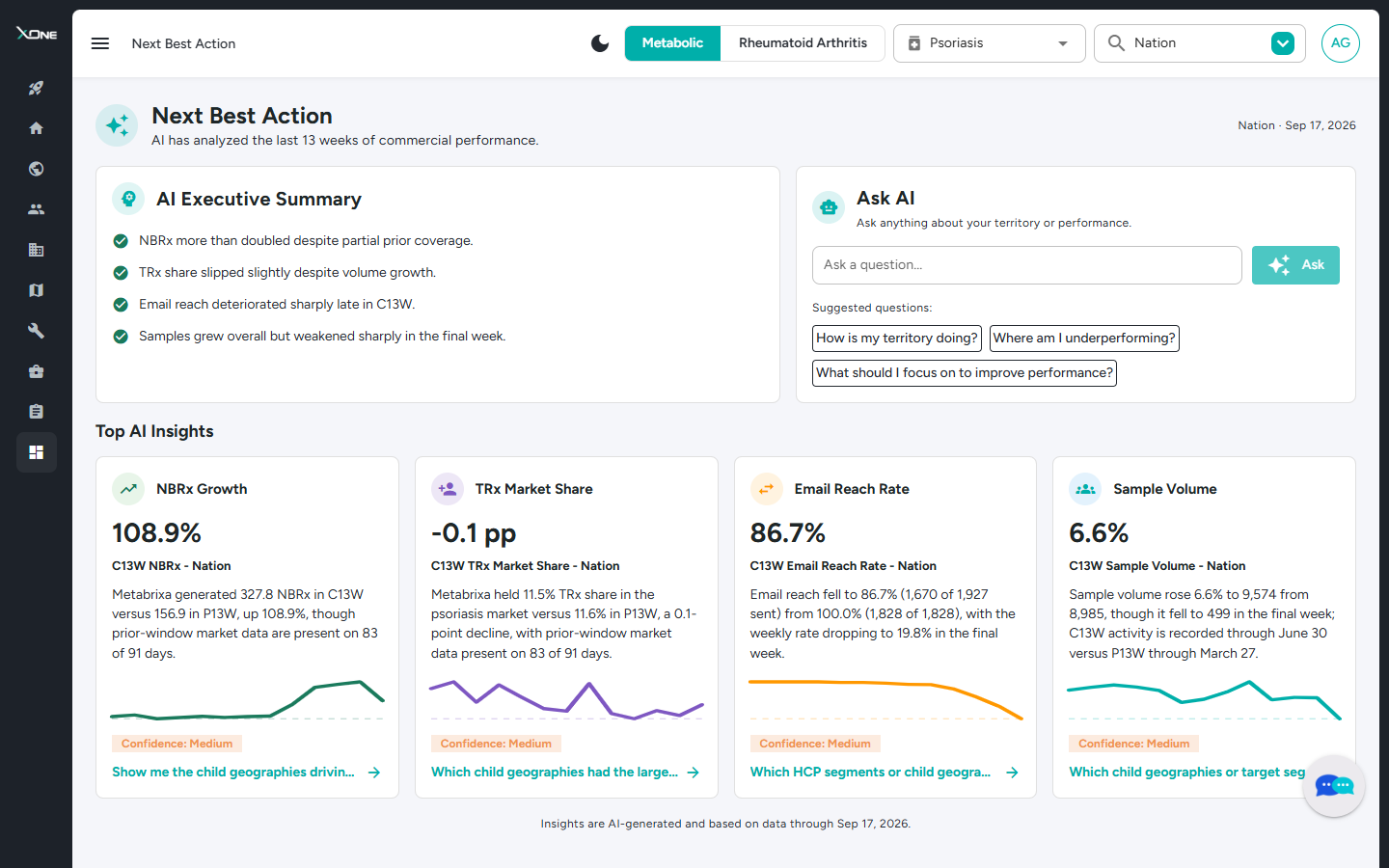Image resolution: width=1389 pixels, height=868 pixels.
Task: Open the building icon in sidebar
Action: [x=36, y=250]
